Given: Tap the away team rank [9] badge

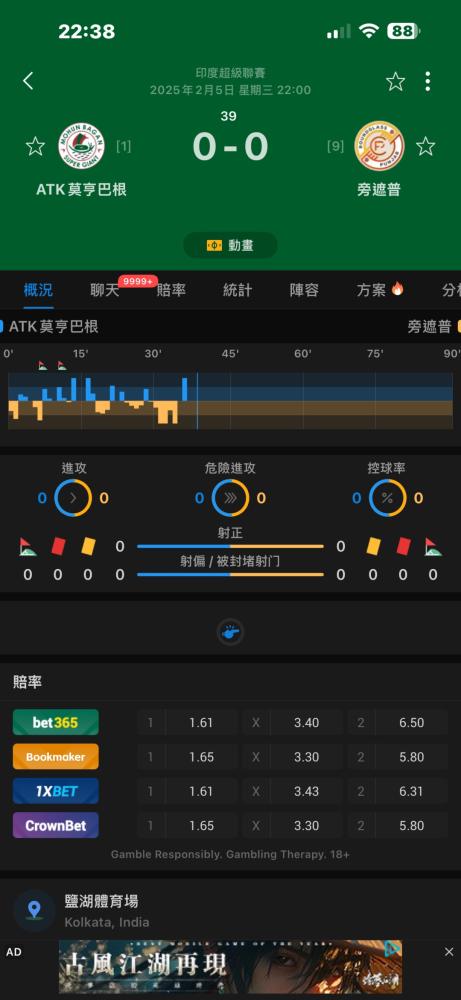Looking at the screenshot, I should [x=335, y=147].
